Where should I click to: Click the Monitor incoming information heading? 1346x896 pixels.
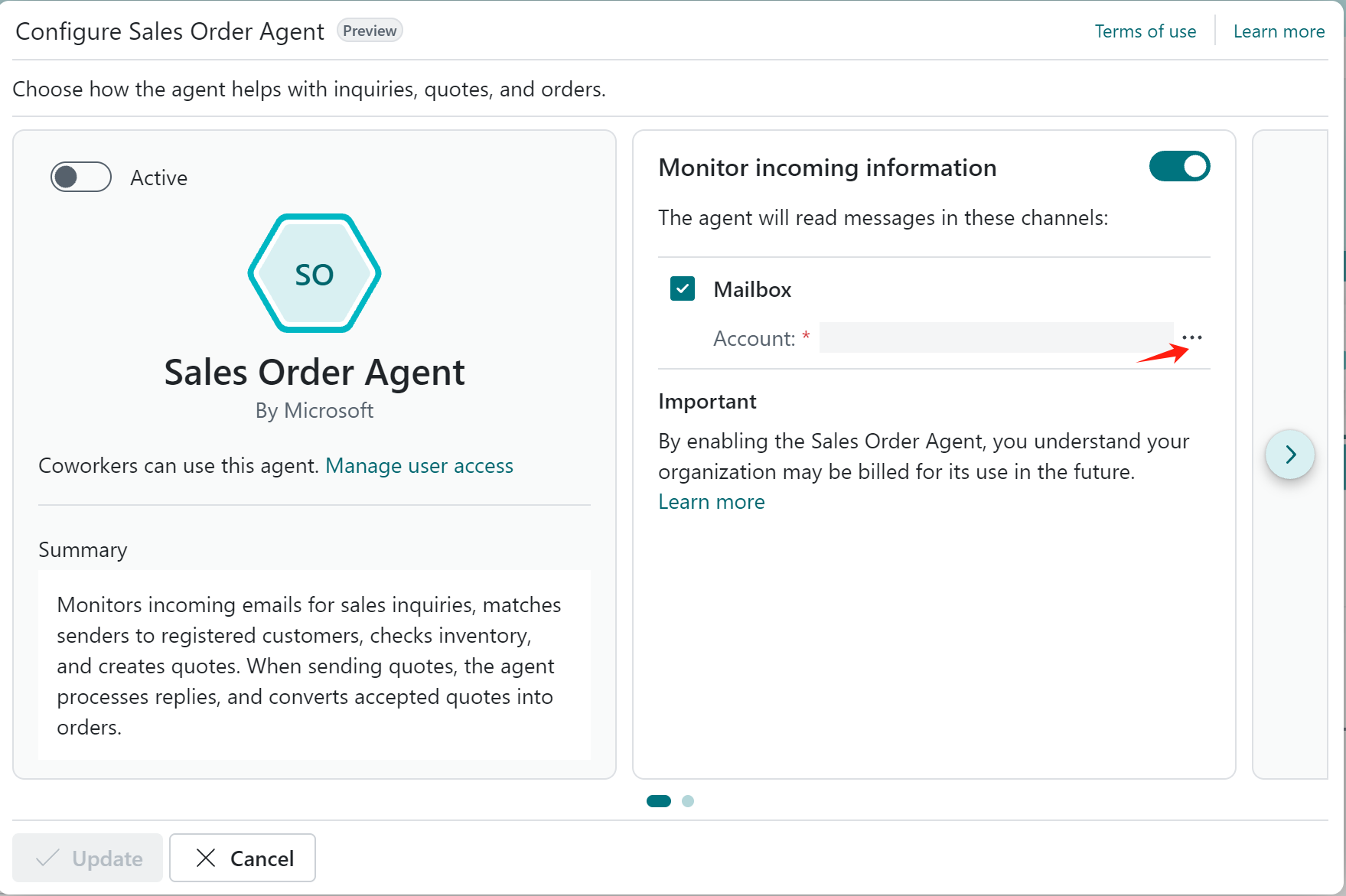point(827,168)
